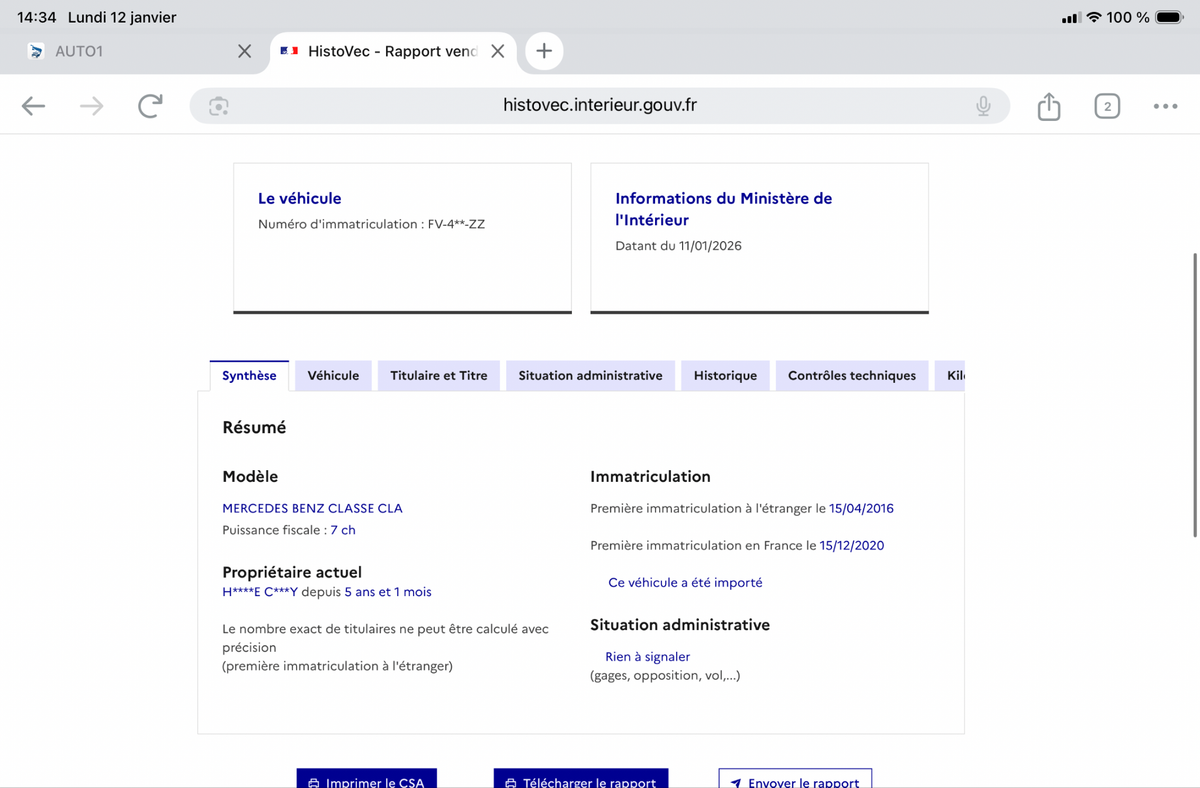Viewport: 1200px width, 788px height.
Task: Click Télécharger le rapport button
Action: pos(580,780)
